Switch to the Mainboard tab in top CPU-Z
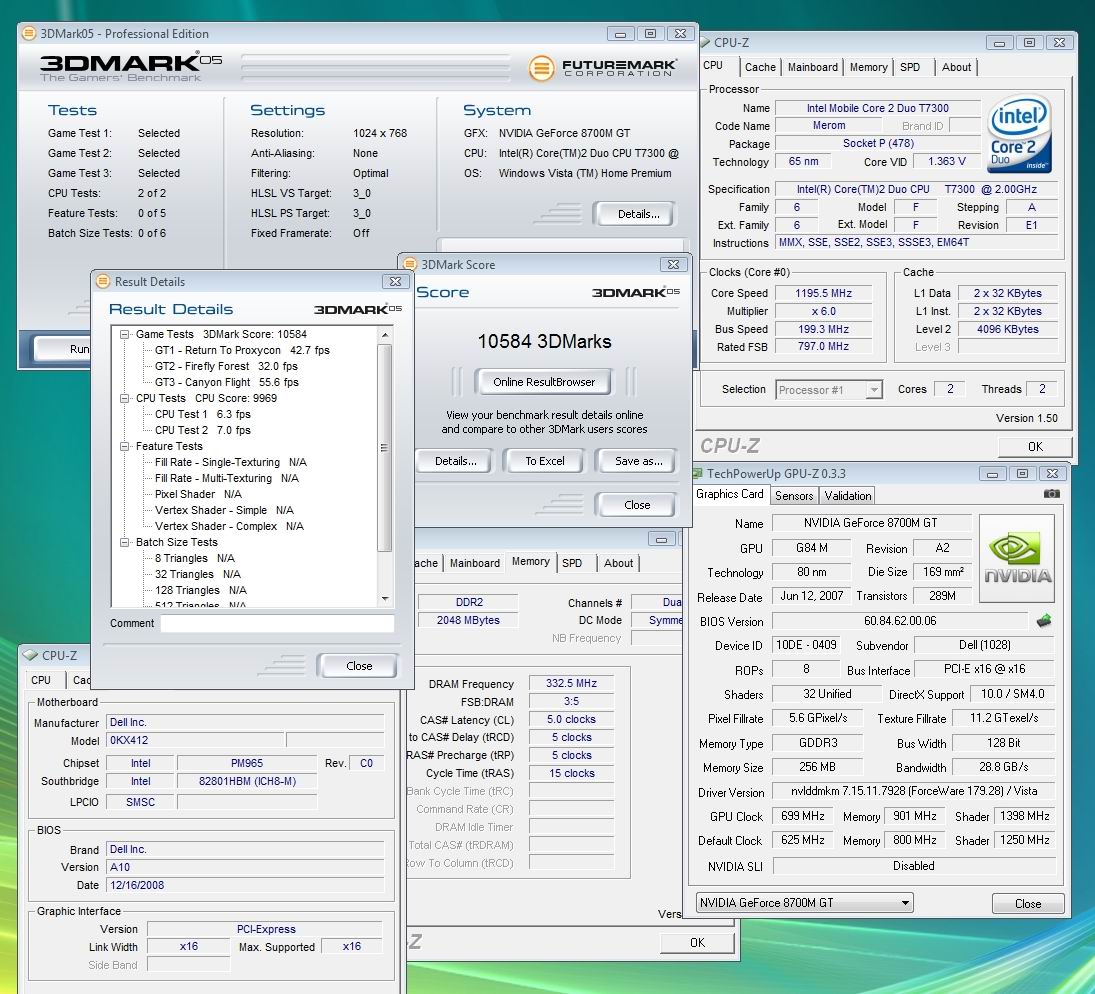 pyautogui.click(x=812, y=67)
